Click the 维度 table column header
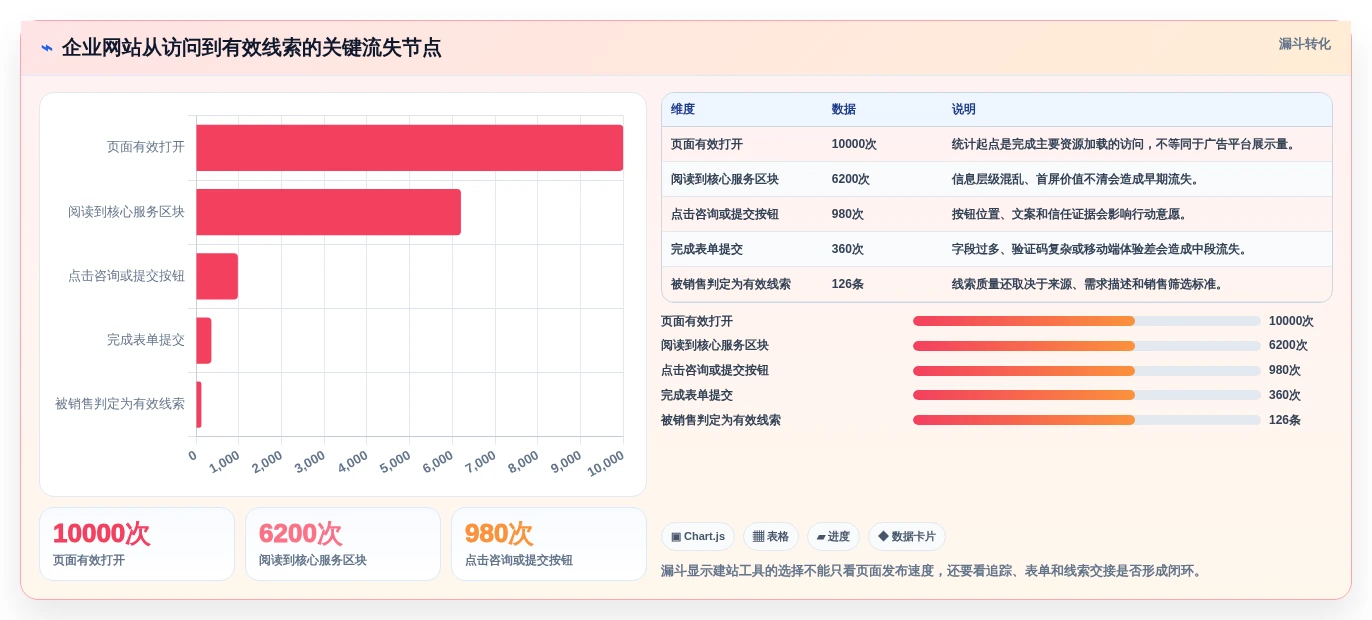This screenshot has height=620, width=1372. coord(683,109)
